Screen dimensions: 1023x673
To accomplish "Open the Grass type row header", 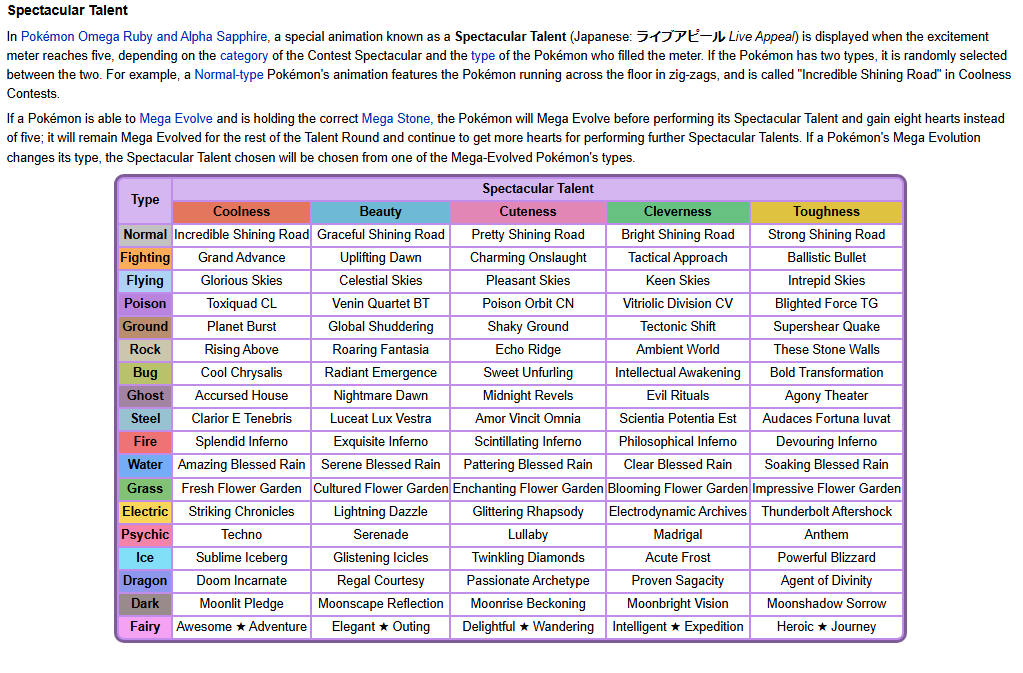I will pos(145,488).
